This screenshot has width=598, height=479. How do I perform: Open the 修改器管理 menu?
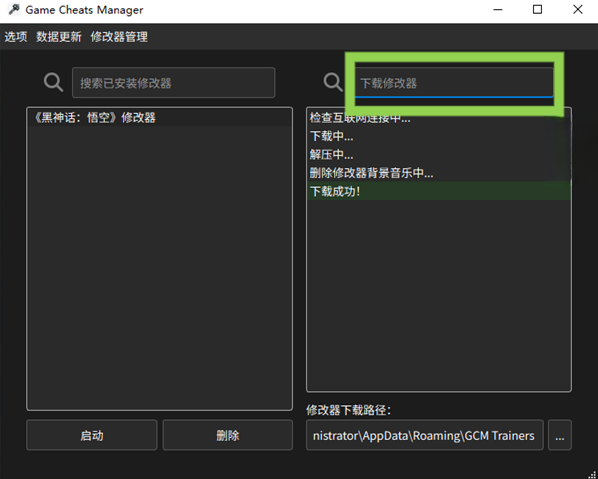(119, 37)
